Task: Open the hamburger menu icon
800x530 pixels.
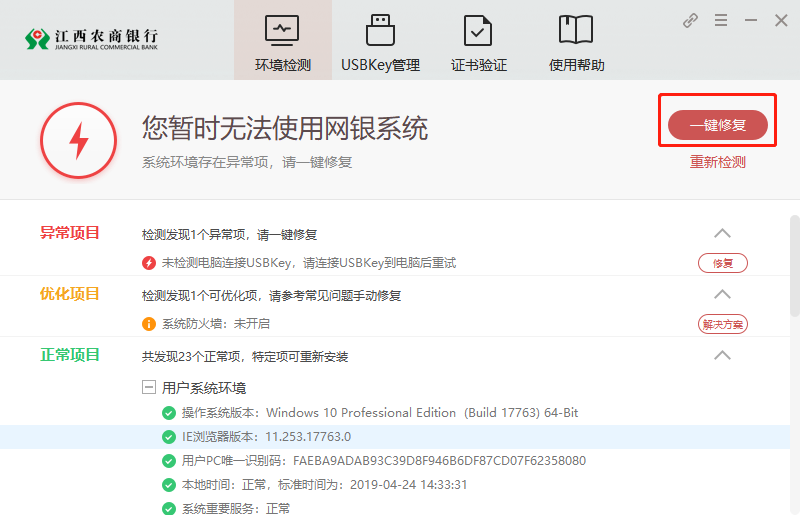Action: point(721,20)
